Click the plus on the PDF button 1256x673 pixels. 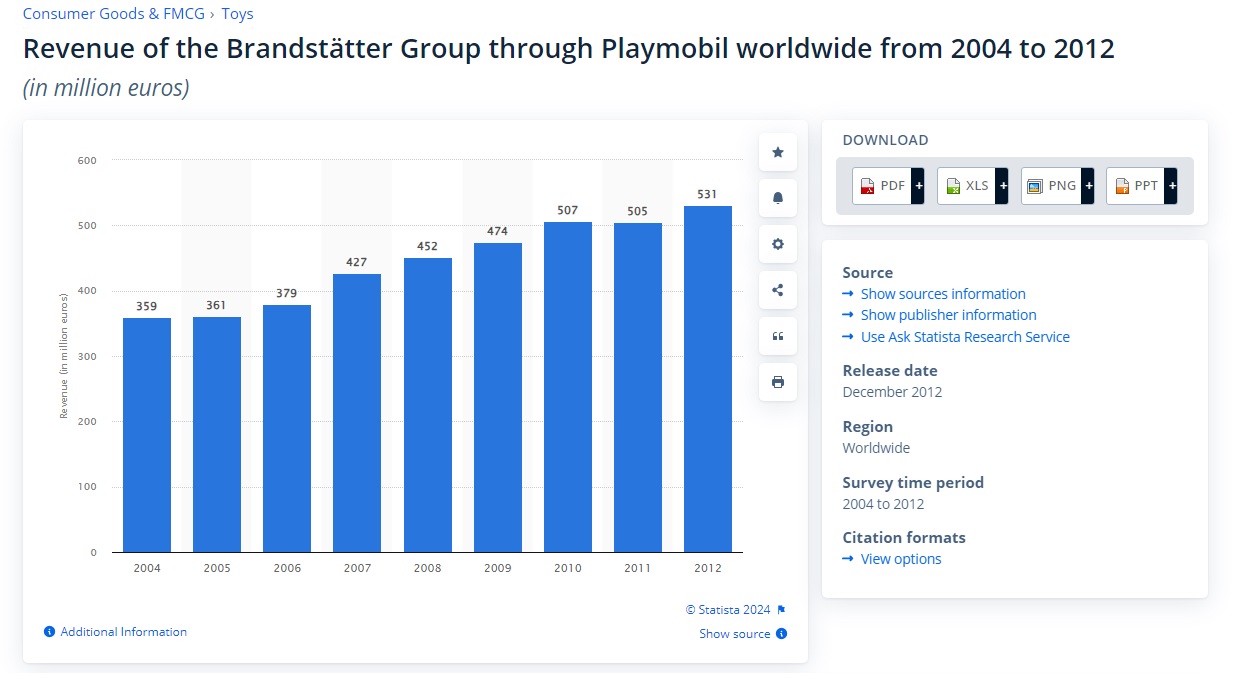pyautogui.click(x=918, y=186)
